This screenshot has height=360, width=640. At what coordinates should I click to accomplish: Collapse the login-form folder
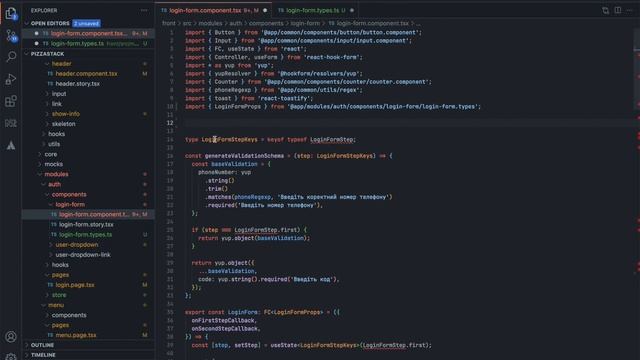coord(70,204)
